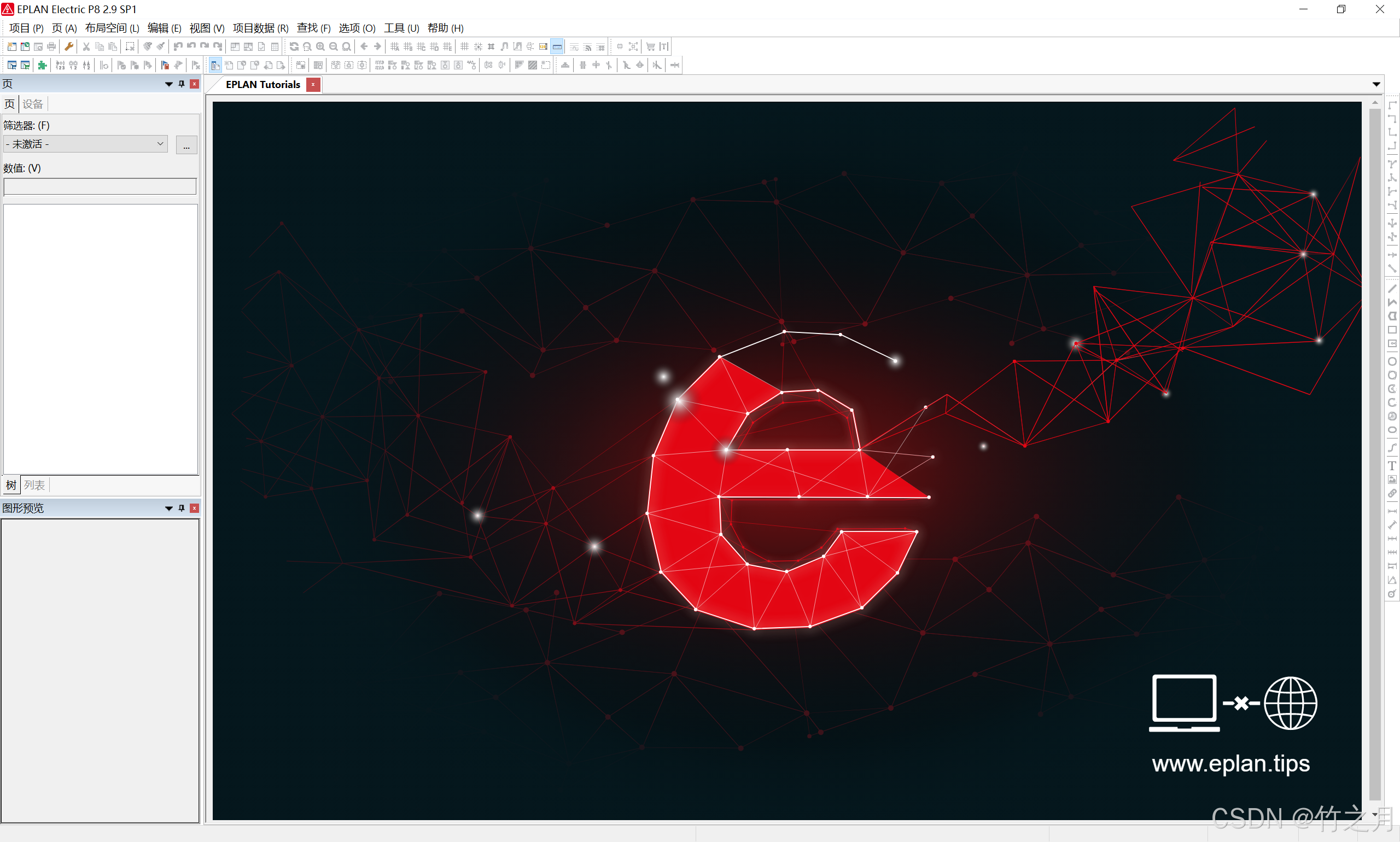Toggle the pin on the 图形预览 panel
The width and height of the screenshot is (1400, 842).
coord(182,508)
